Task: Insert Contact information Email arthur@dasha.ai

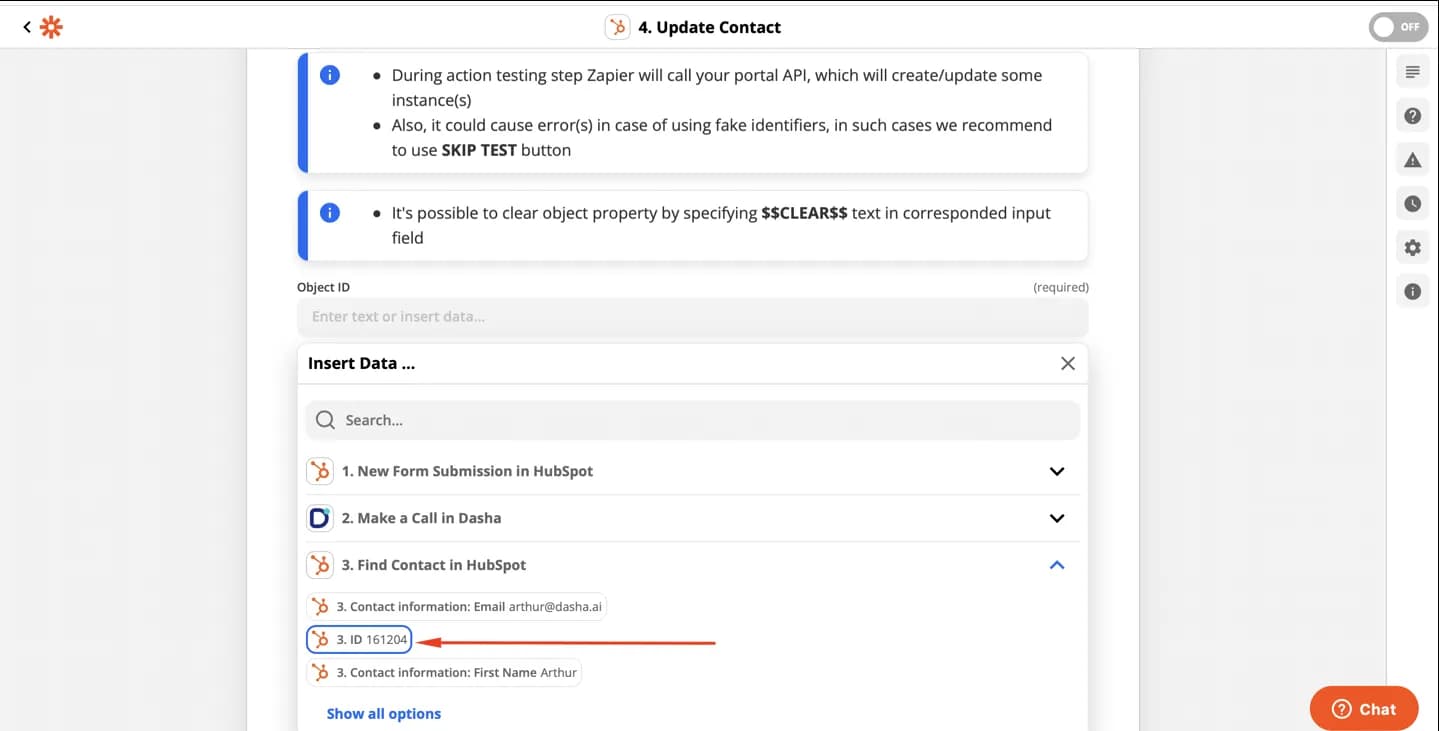Action: [456, 606]
